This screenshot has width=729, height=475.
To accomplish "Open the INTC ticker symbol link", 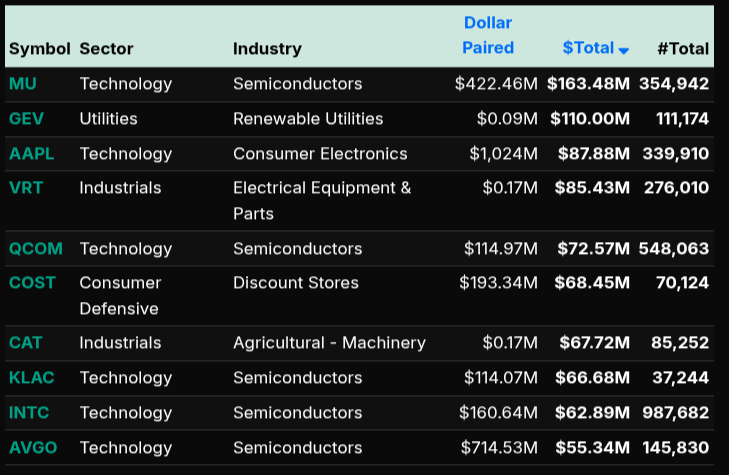I will point(29,412).
